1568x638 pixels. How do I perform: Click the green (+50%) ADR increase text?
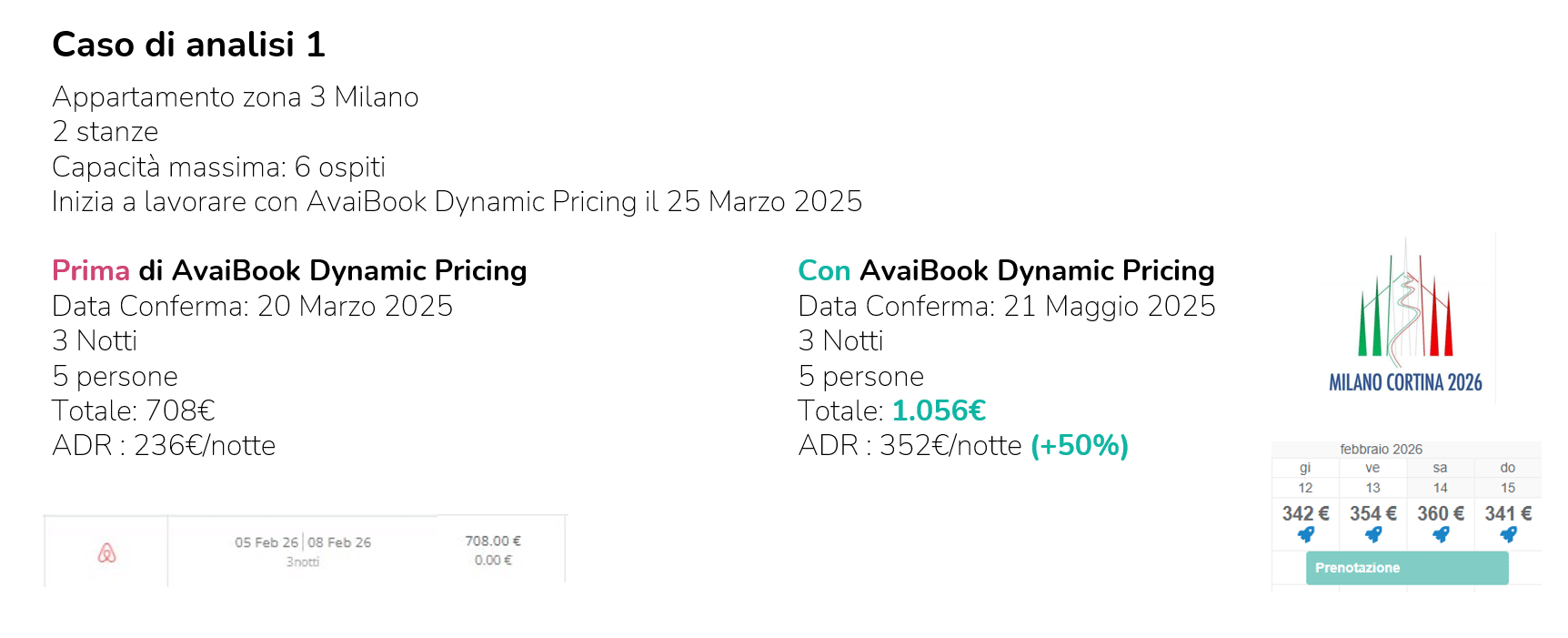pyautogui.click(x=1079, y=445)
